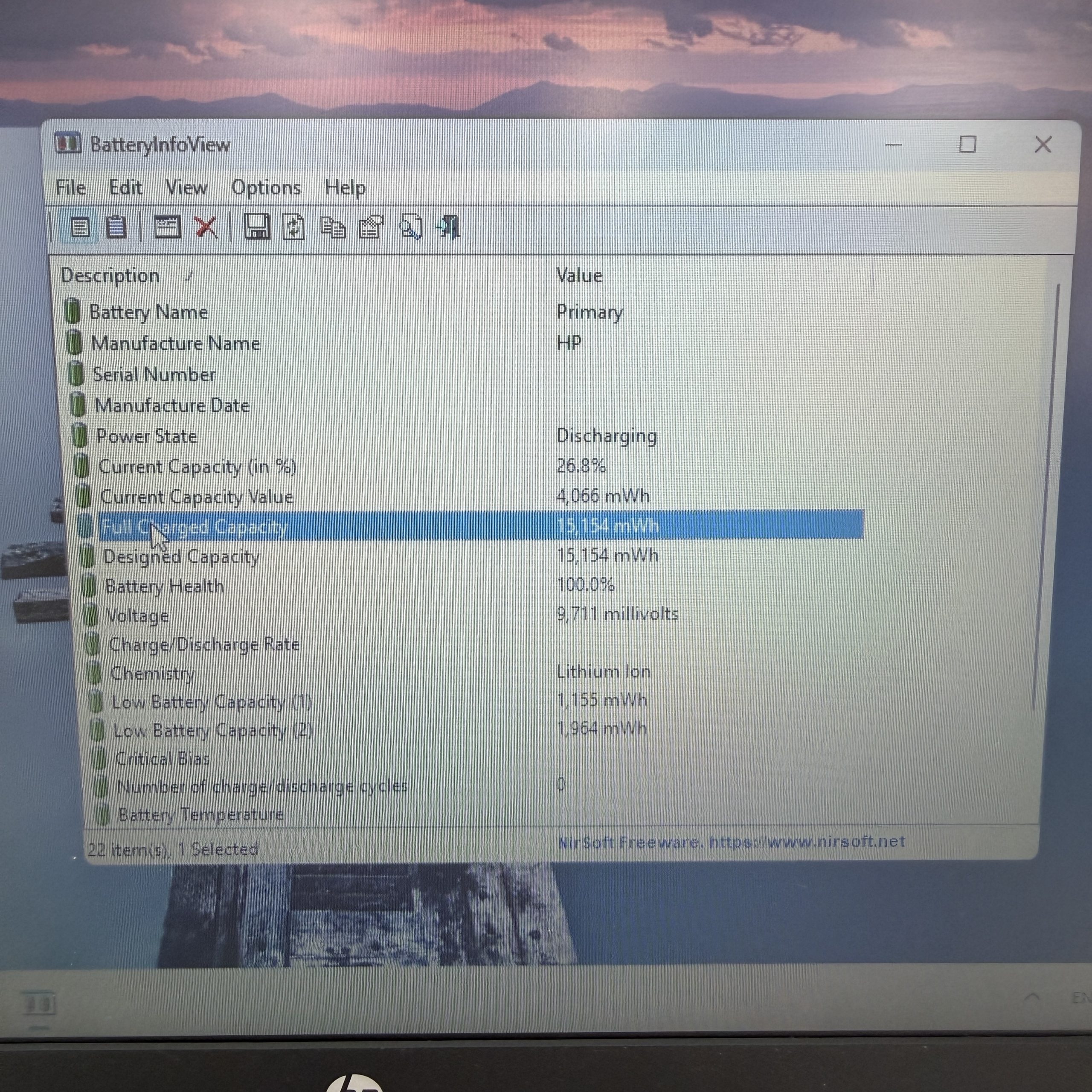Click the Refresh page icon in toolbar
The height and width of the screenshot is (1092, 1092).
click(x=293, y=228)
